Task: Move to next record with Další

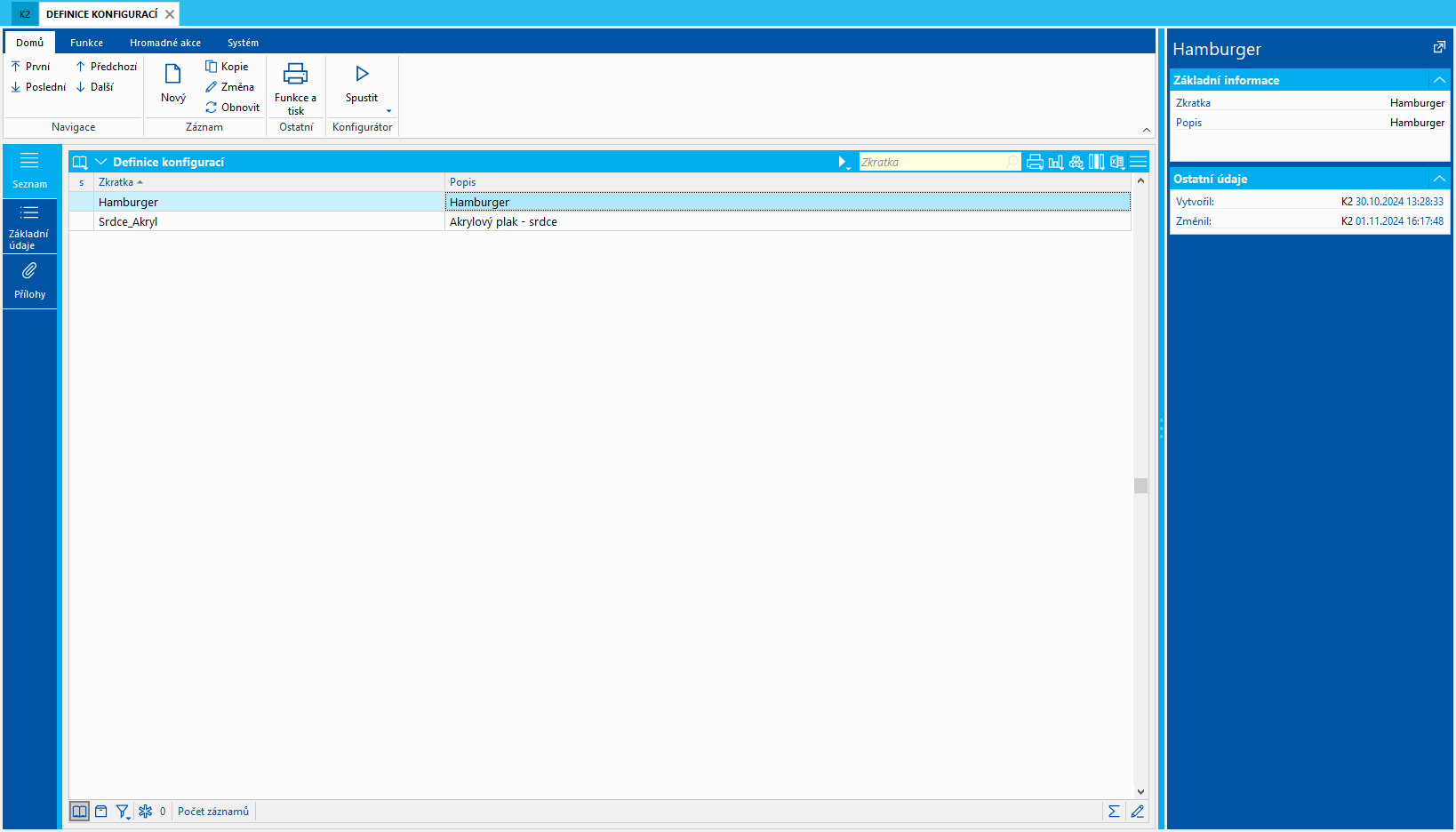Action: (x=94, y=87)
